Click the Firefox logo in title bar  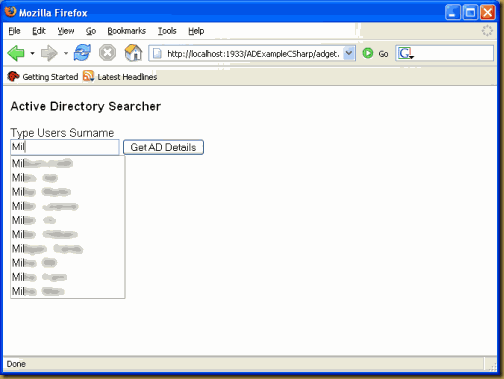11,12
